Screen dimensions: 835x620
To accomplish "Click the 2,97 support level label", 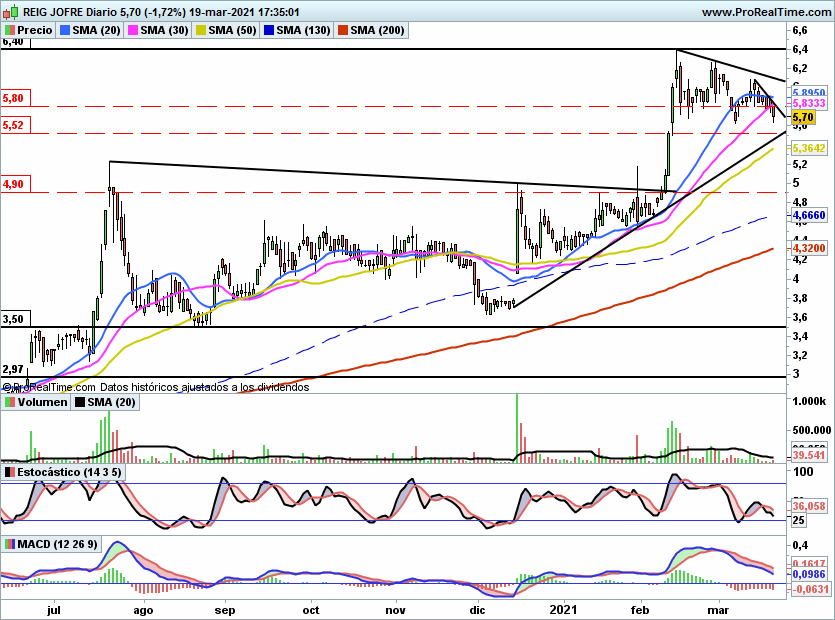I will point(13,370).
